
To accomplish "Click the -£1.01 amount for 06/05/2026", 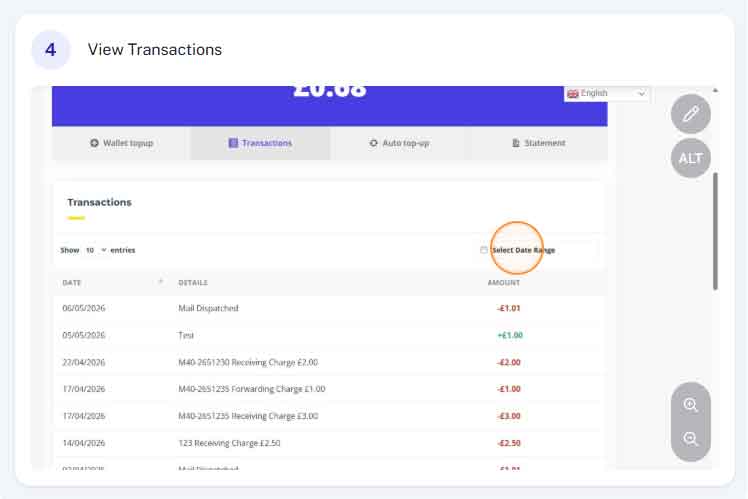I will (509, 308).
